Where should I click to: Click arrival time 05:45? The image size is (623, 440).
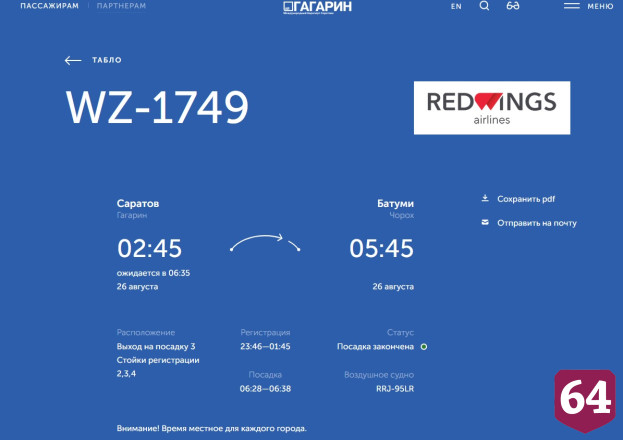click(x=381, y=248)
